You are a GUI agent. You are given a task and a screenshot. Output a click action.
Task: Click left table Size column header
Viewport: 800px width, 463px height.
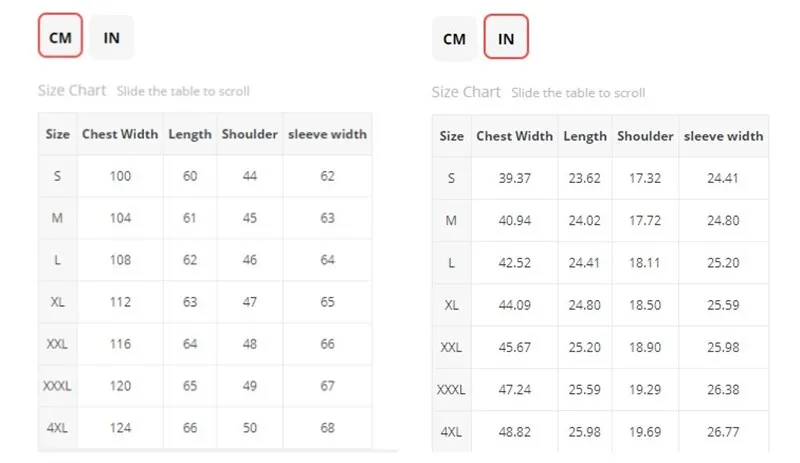point(58,134)
